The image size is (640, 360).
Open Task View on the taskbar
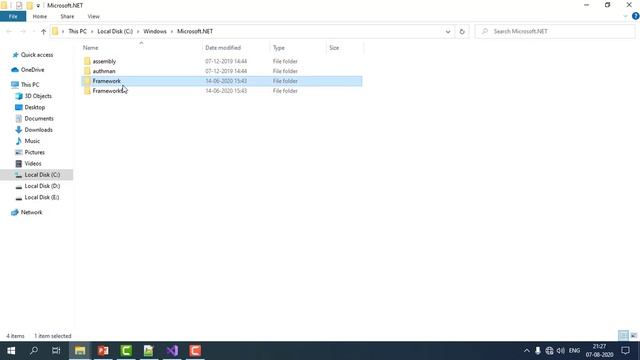click(x=56, y=351)
